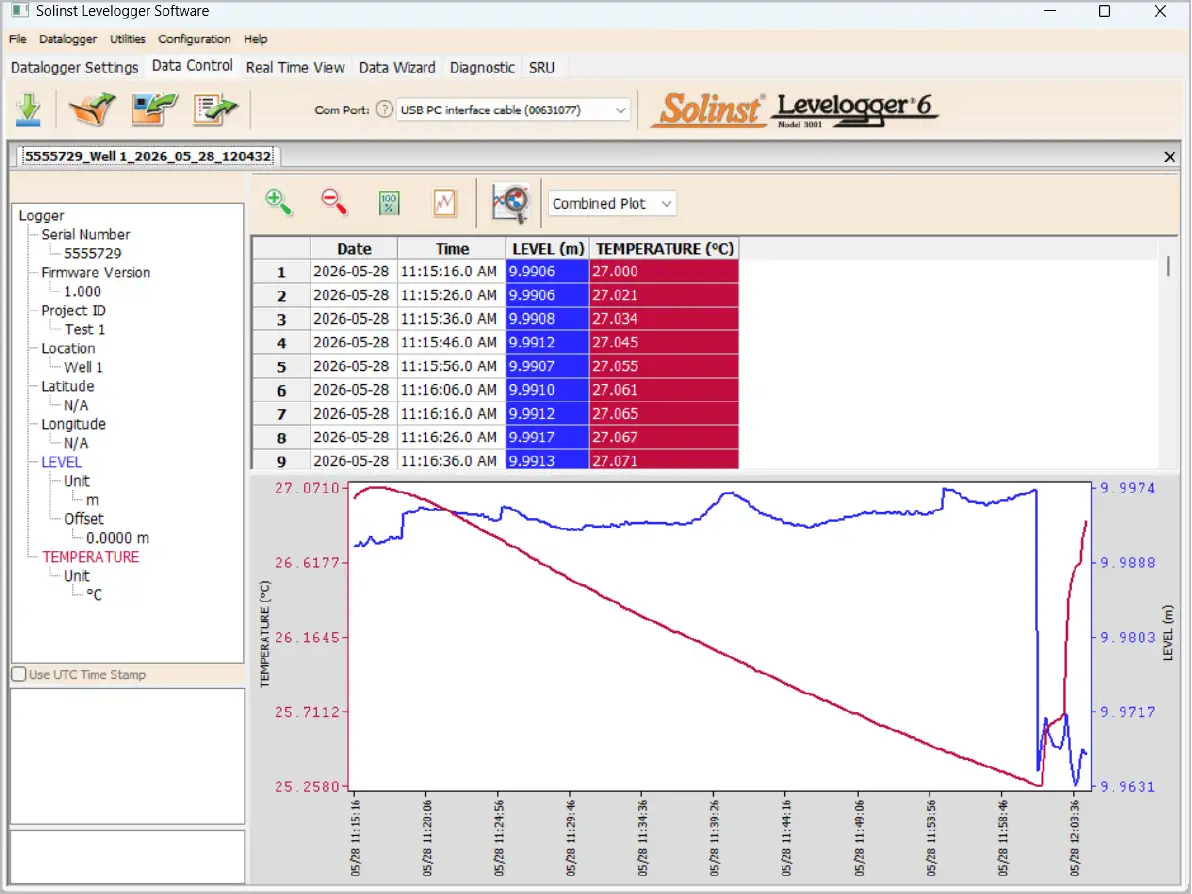Open the Datalogger menu
Image resolution: width=1192 pixels, height=894 pixels.
tap(68, 39)
